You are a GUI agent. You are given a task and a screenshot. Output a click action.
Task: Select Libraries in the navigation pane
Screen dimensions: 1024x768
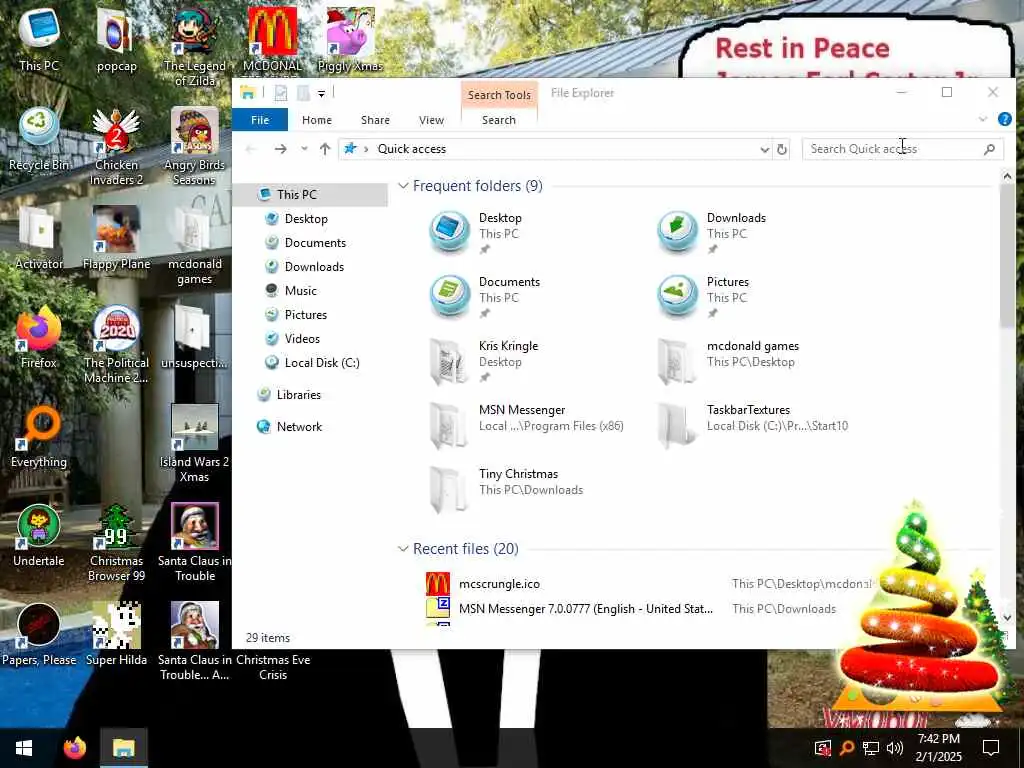[x=298, y=395]
